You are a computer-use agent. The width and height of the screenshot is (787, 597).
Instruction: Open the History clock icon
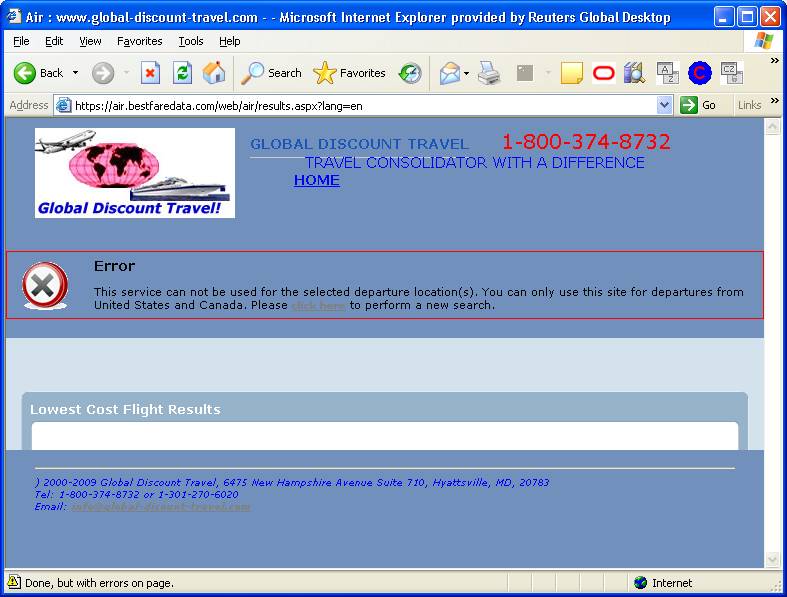click(410, 73)
